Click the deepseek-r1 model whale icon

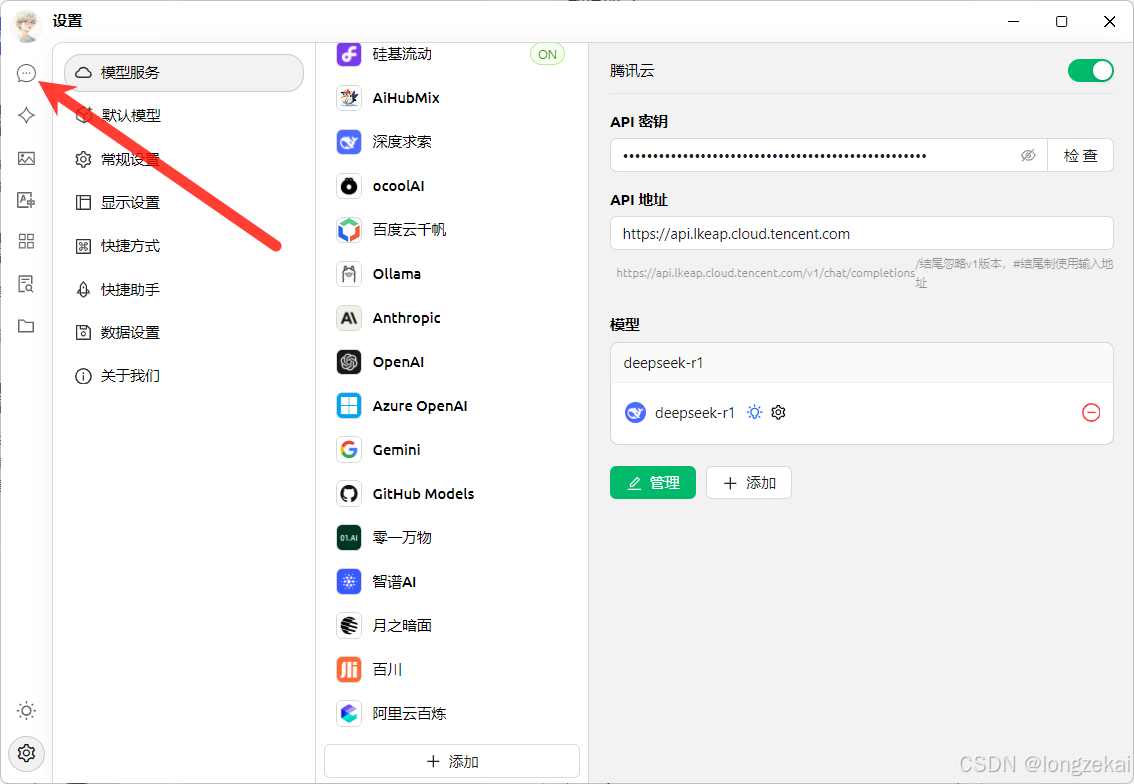(635, 413)
